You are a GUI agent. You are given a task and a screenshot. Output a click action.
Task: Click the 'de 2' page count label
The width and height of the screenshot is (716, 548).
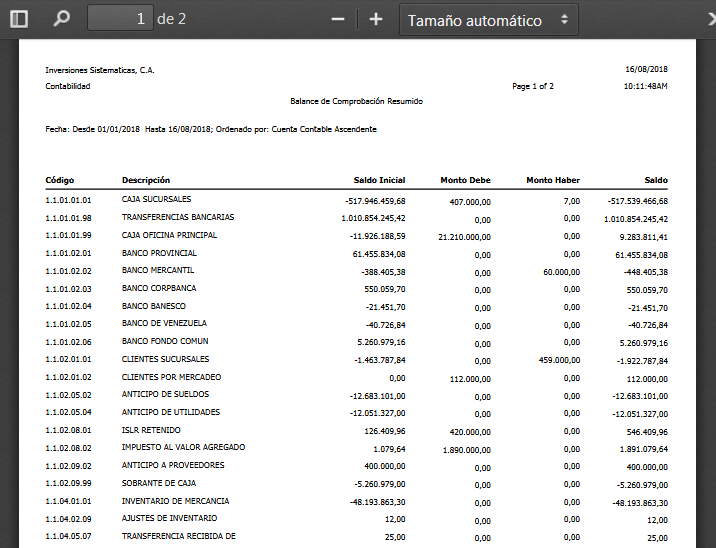pos(172,19)
